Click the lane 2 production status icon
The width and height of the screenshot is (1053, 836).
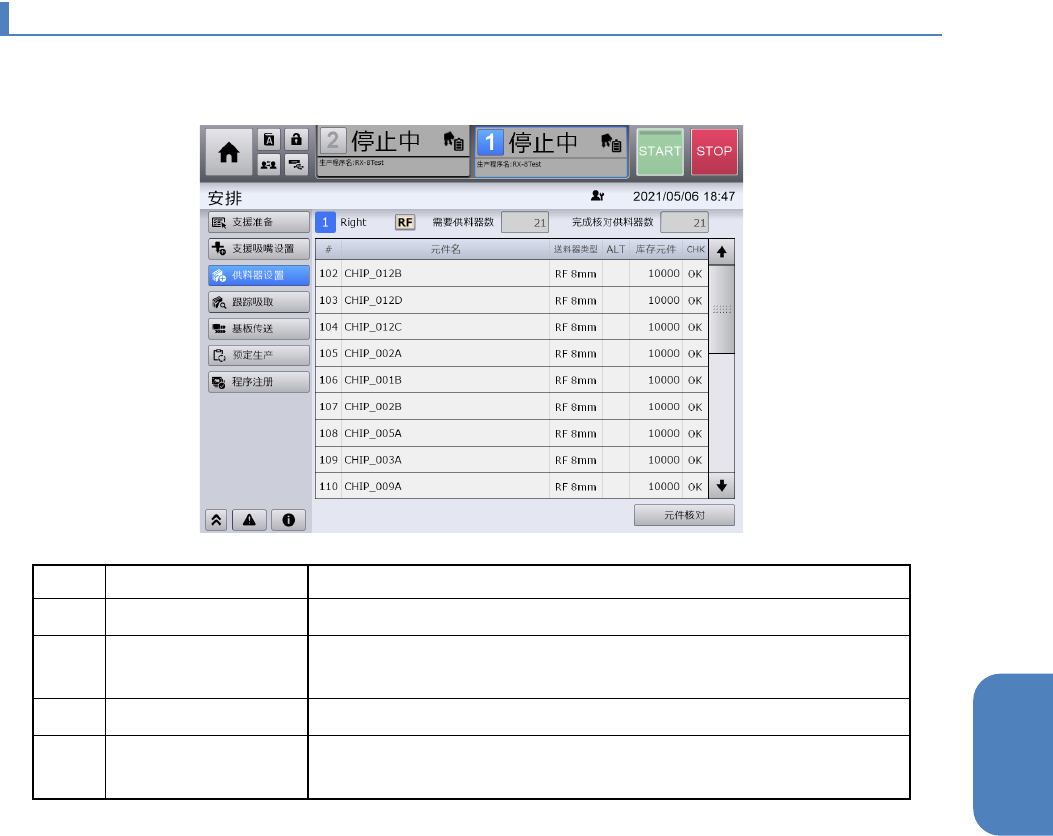click(454, 141)
